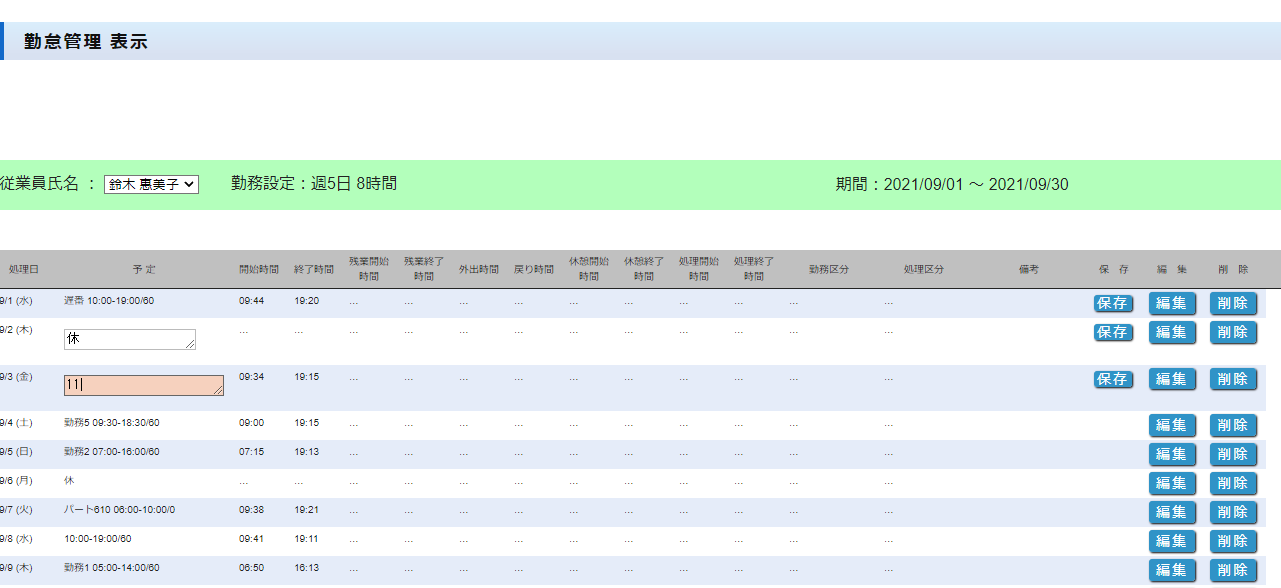Click the 9/3 textarea resize handle

[219, 391]
